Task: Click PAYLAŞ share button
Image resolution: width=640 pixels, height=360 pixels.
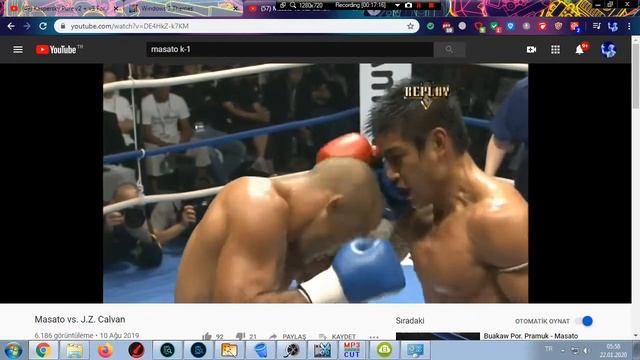Action: 288,337
